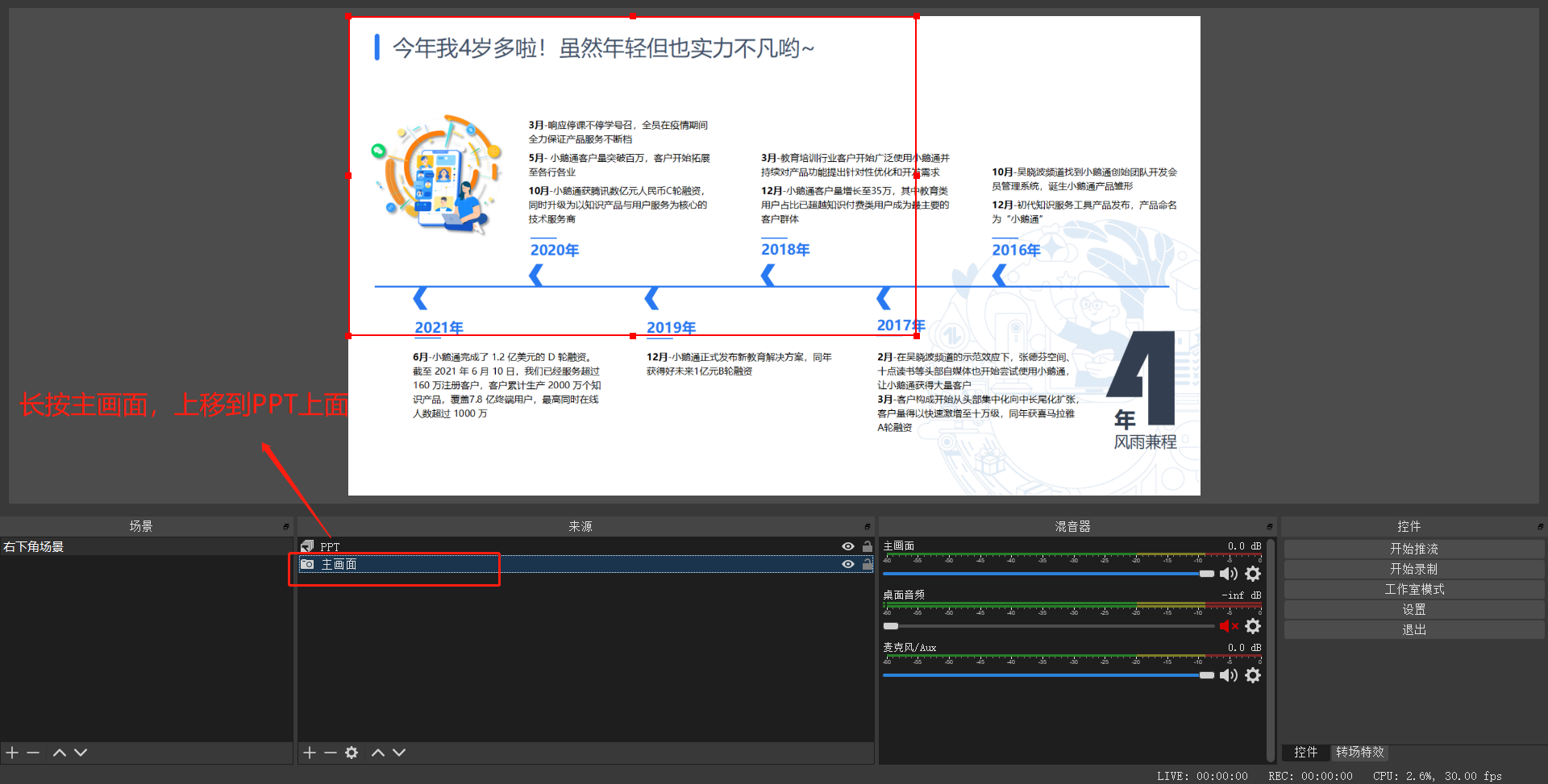Switch to the 控件 tab
Viewport: 1548px width, 784px height.
coord(1305,752)
